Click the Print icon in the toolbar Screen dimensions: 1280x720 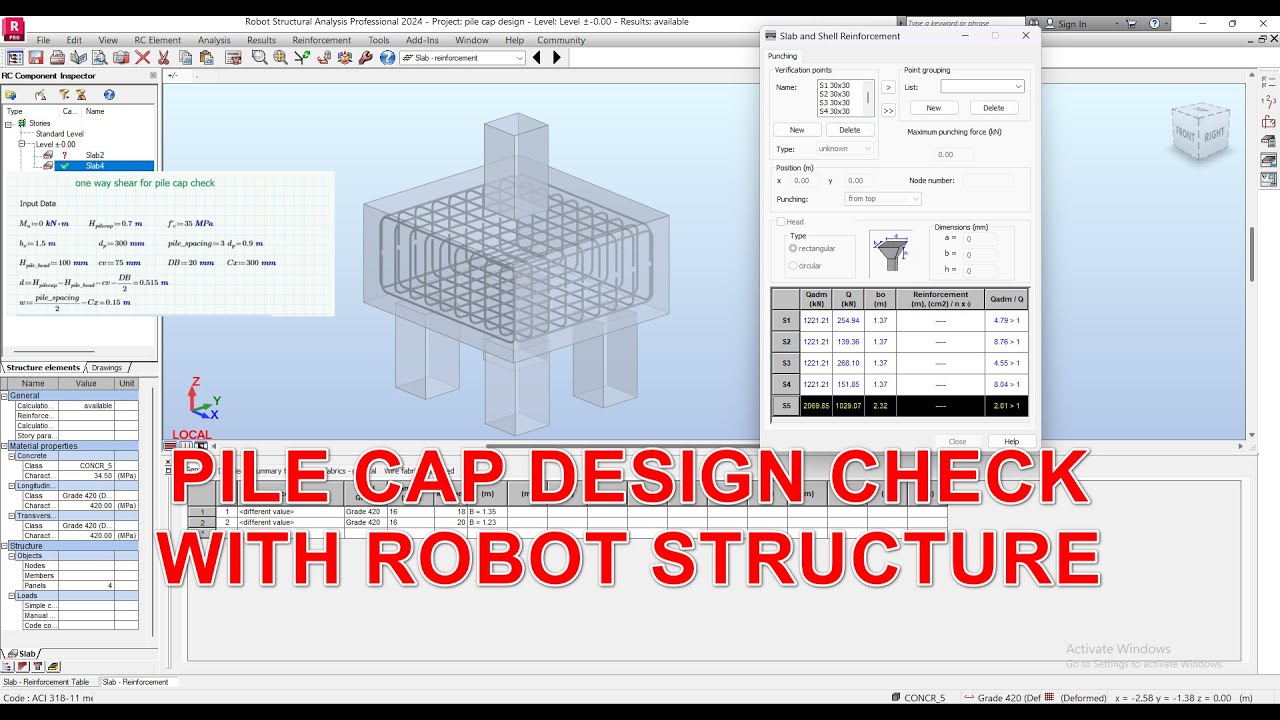click(x=57, y=58)
